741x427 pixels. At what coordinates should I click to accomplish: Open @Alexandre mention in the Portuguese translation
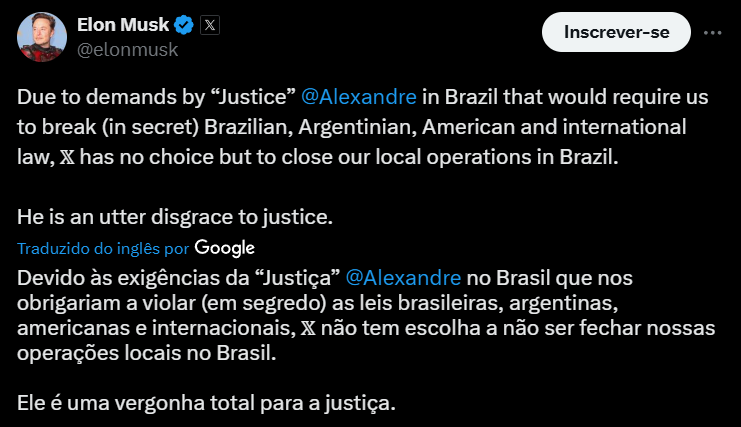click(x=403, y=276)
